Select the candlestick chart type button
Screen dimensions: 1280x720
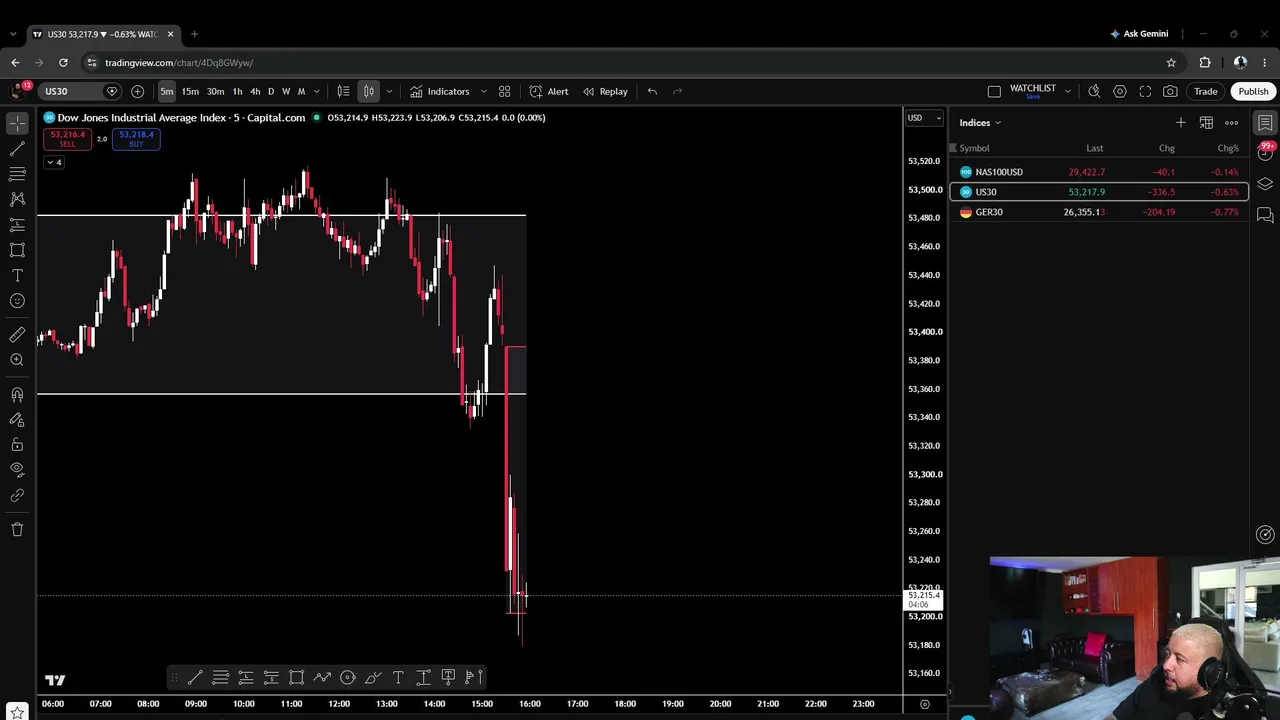point(369,91)
